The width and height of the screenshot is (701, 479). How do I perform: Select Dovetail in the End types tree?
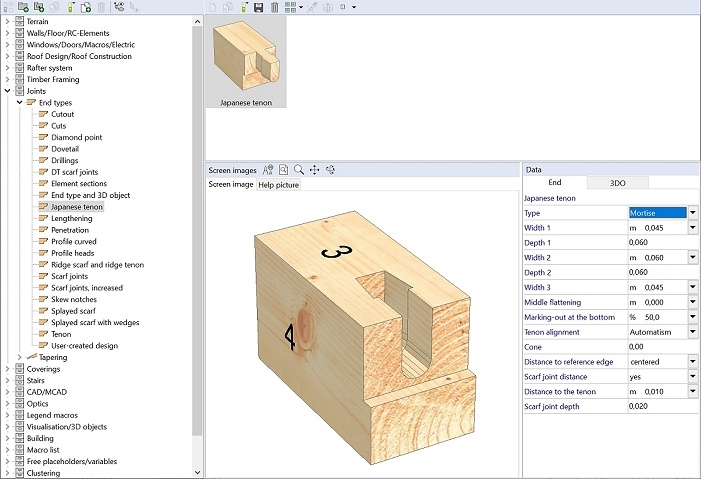(65, 149)
